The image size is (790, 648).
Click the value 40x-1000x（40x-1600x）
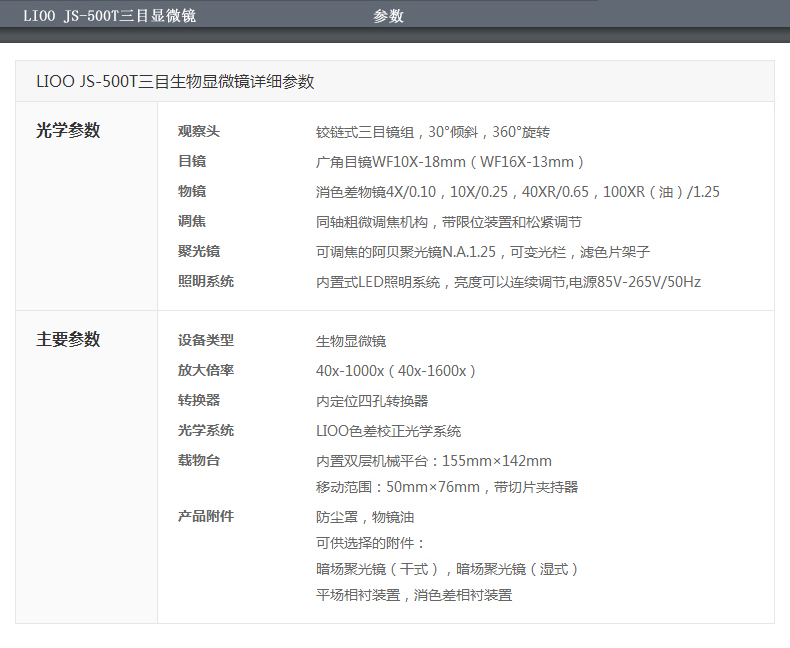click(x=396, y=371)
